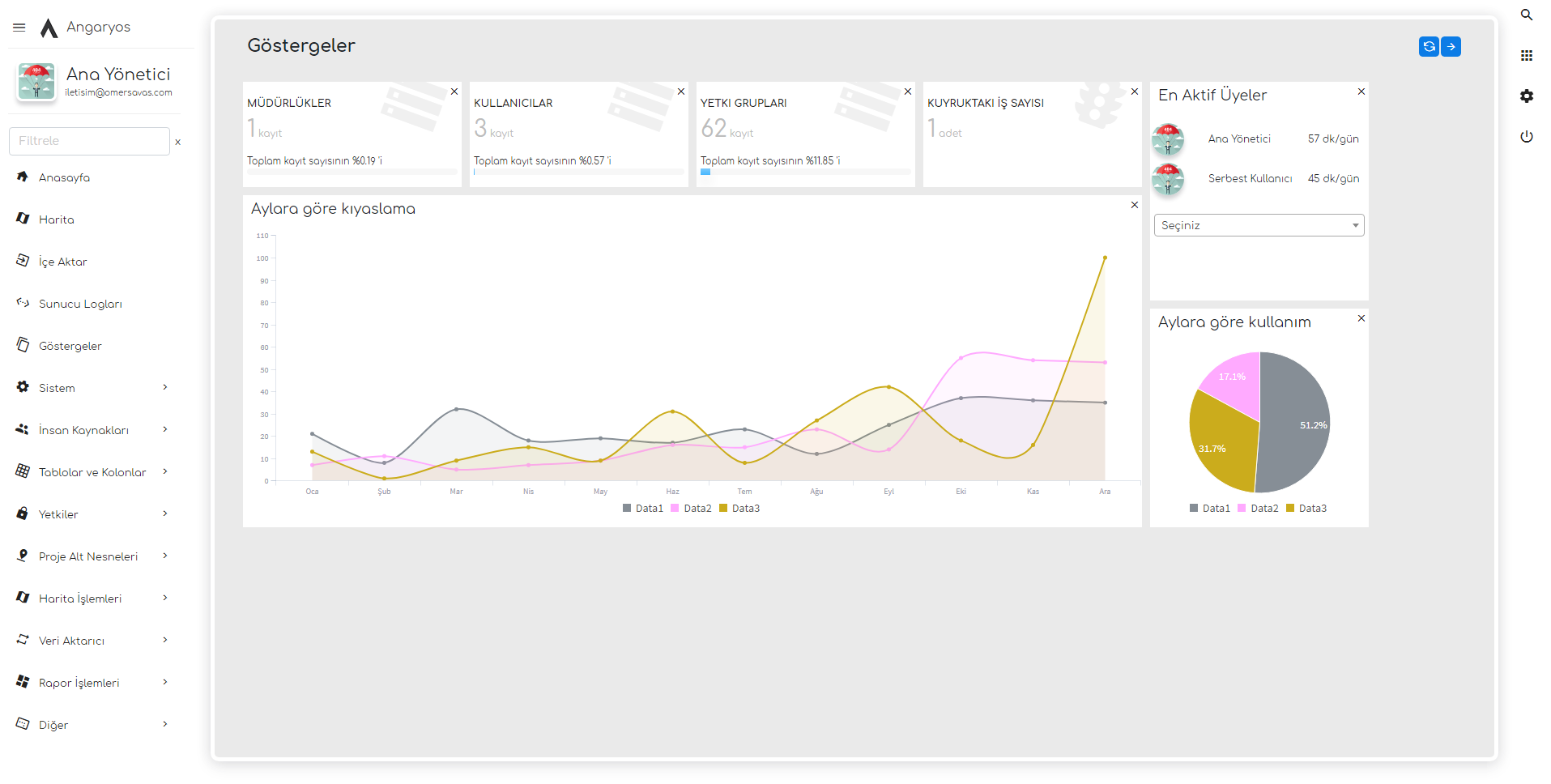Image resolution: width=1551 pixels, height=784 pixels.
Task: Click the Proje Alt Nesneleri pin icon
Action: 23,556
